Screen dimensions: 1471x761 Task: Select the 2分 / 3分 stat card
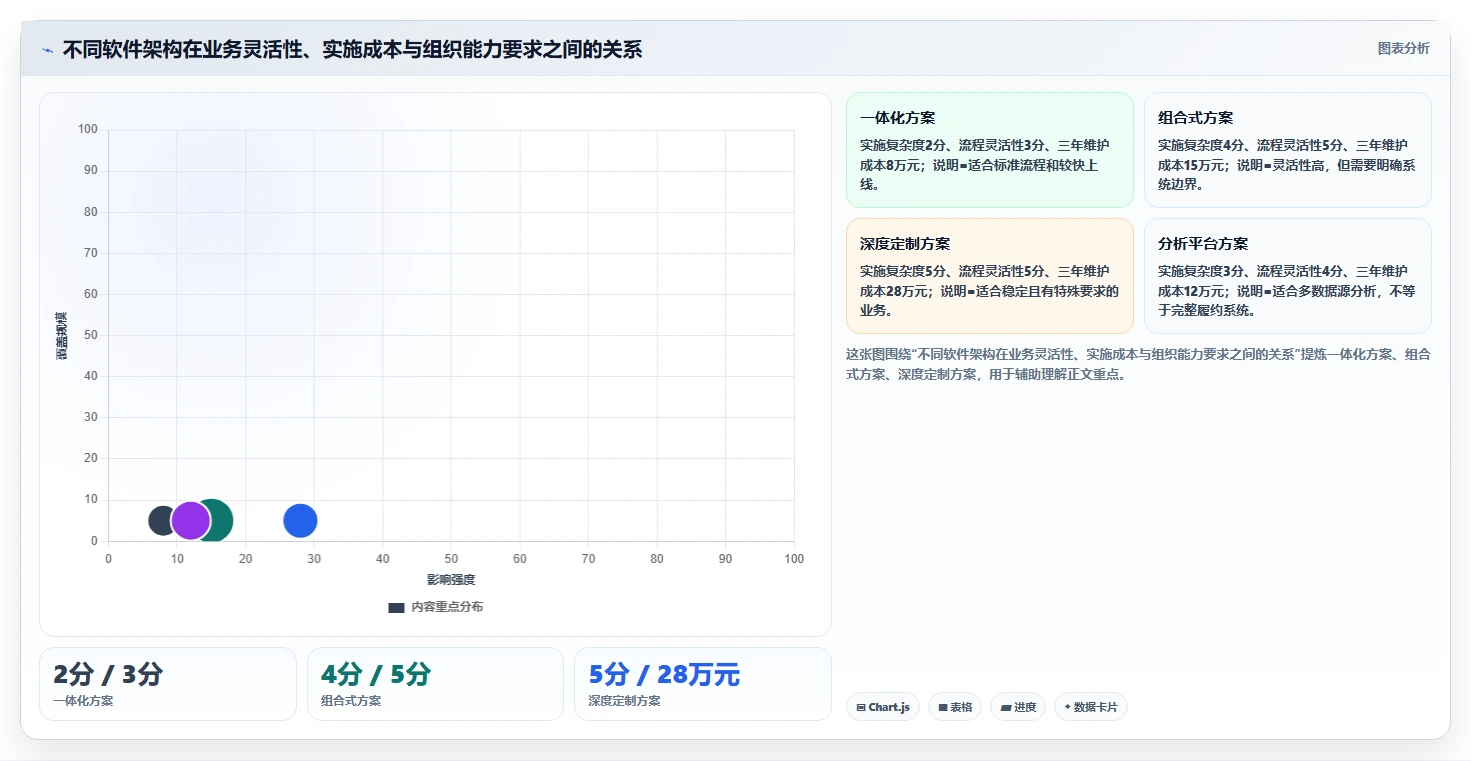(x=168, y=684)
